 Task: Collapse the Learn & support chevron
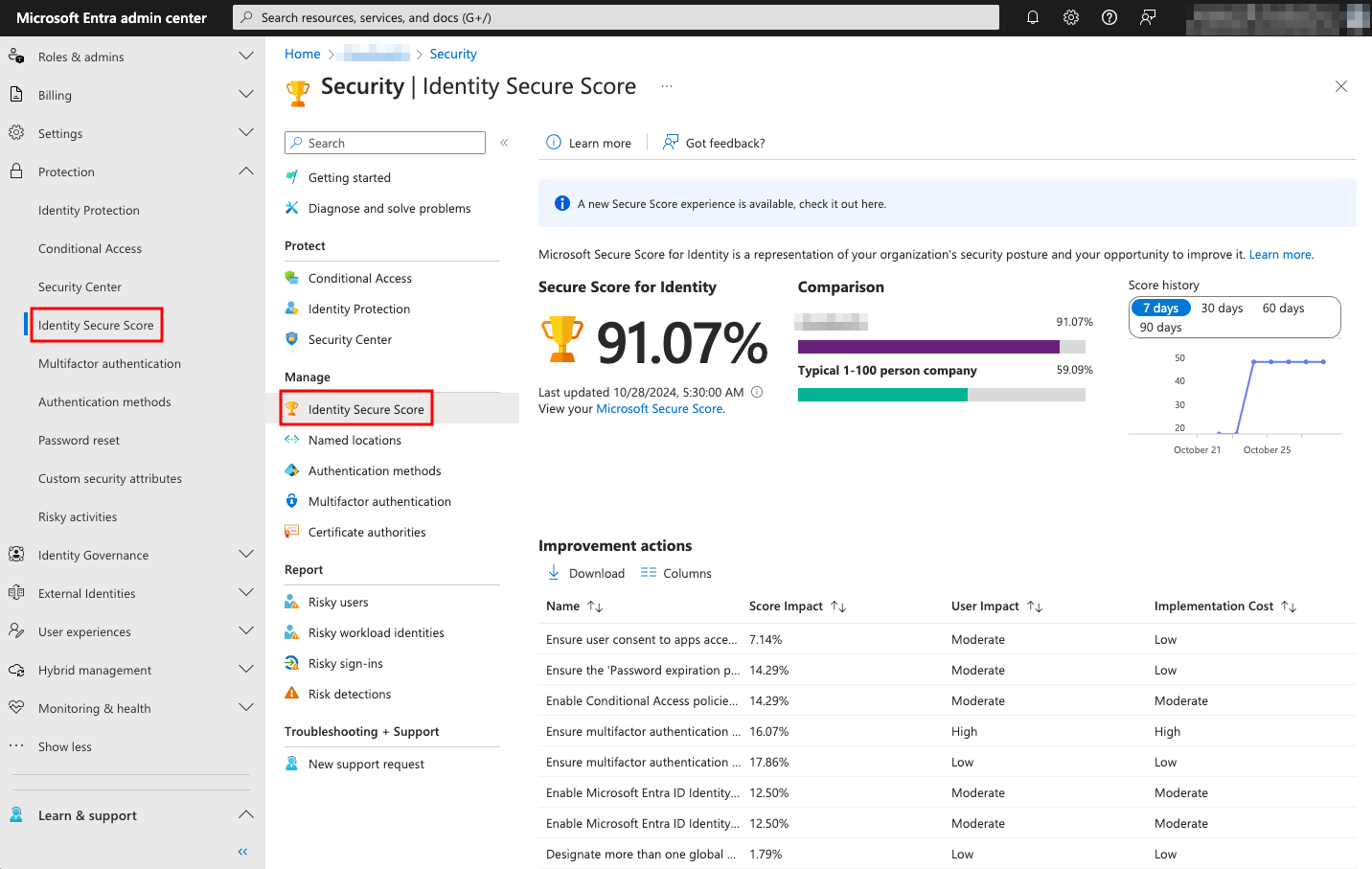tap(246, 814)
